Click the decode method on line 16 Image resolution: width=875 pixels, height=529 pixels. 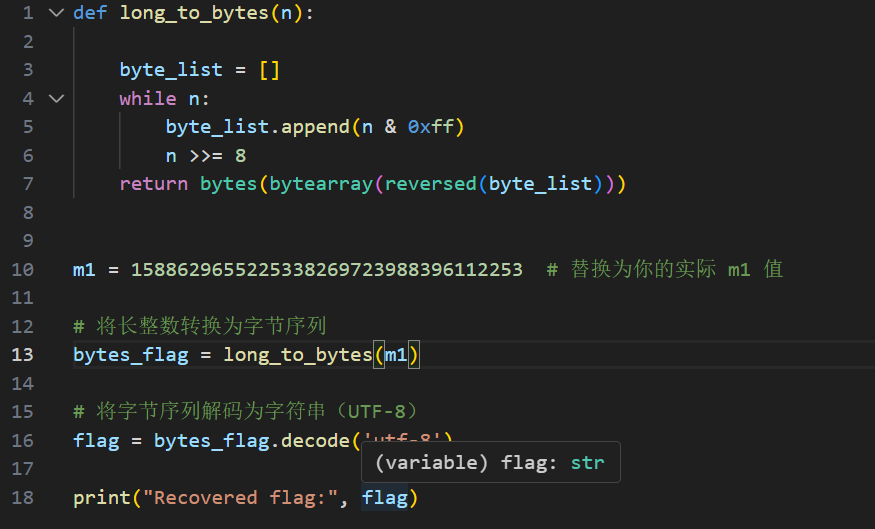[x=310, y=441]
